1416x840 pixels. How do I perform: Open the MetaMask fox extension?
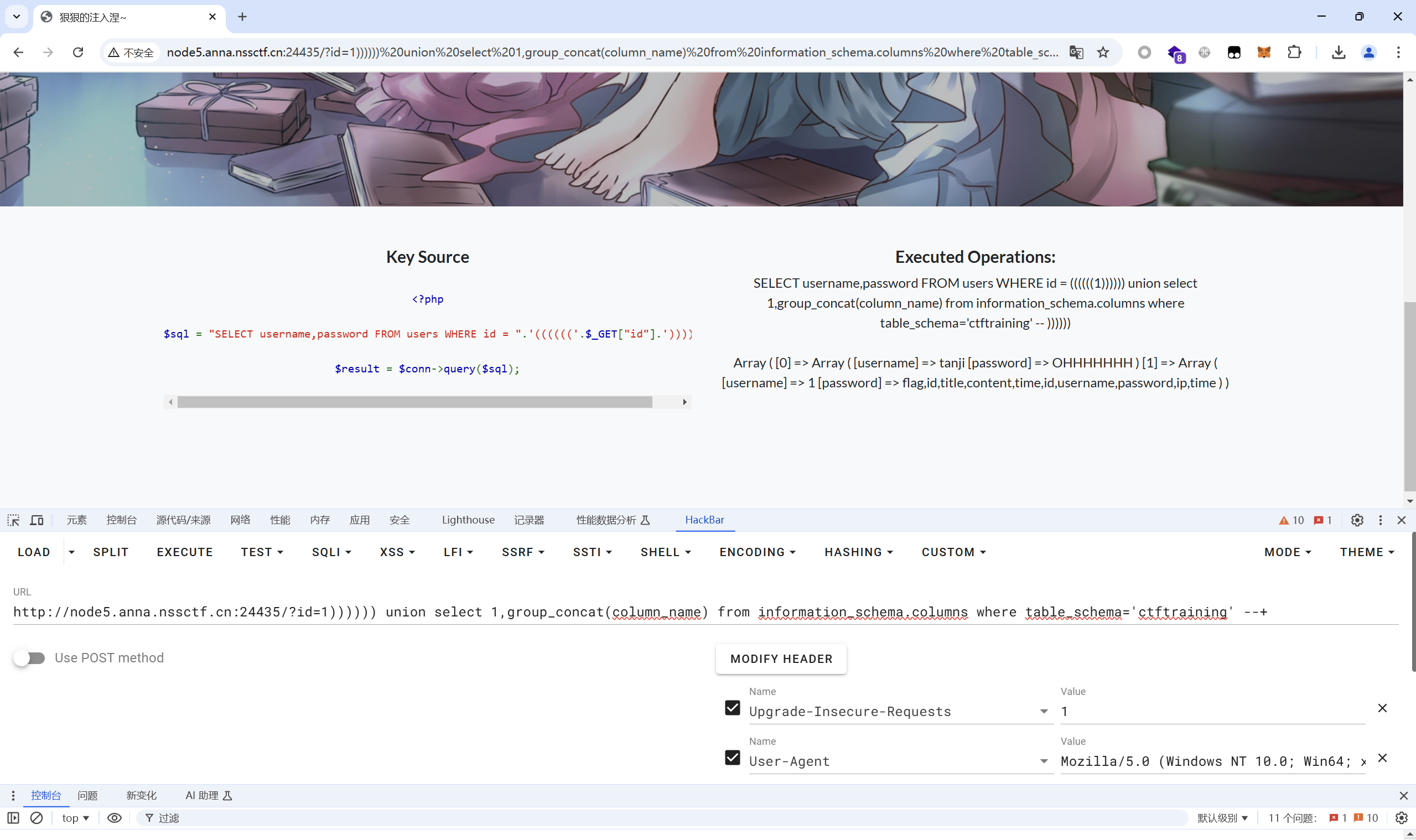[1264, 53]
